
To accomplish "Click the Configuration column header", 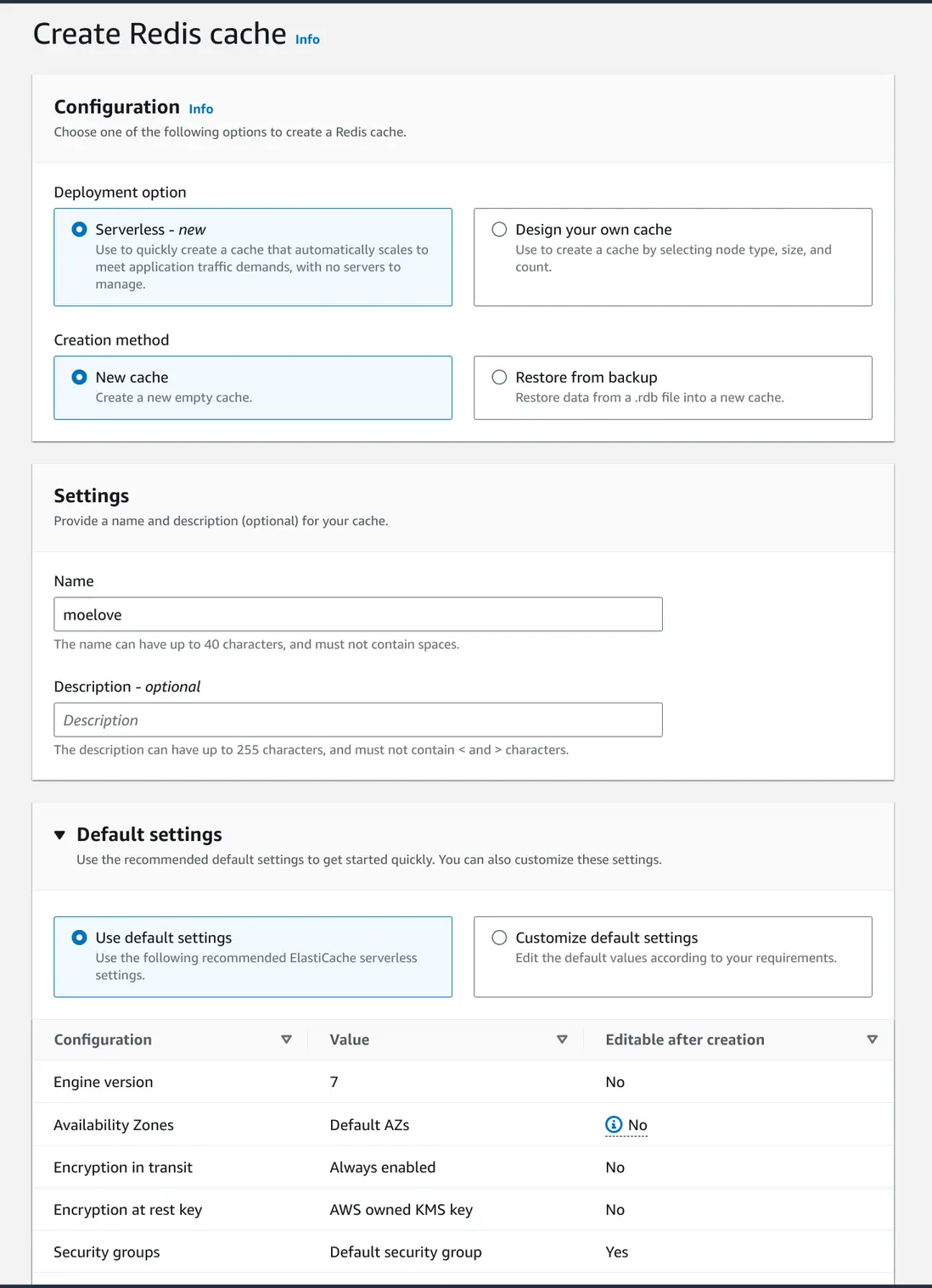I will click(103, 1039).
